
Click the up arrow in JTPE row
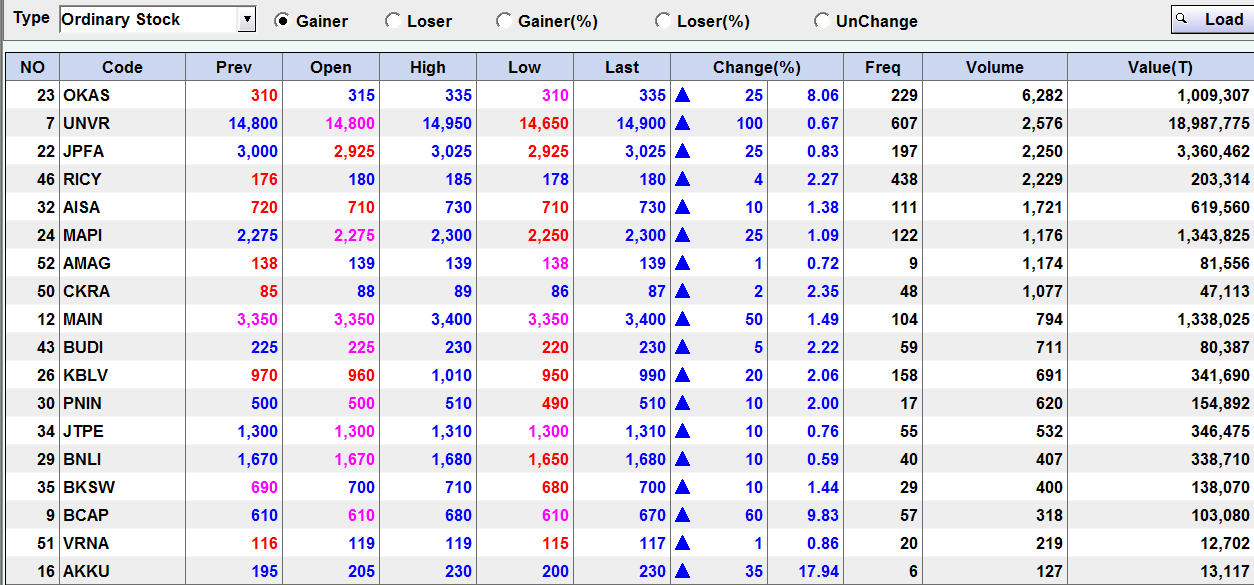pos(683,431)
